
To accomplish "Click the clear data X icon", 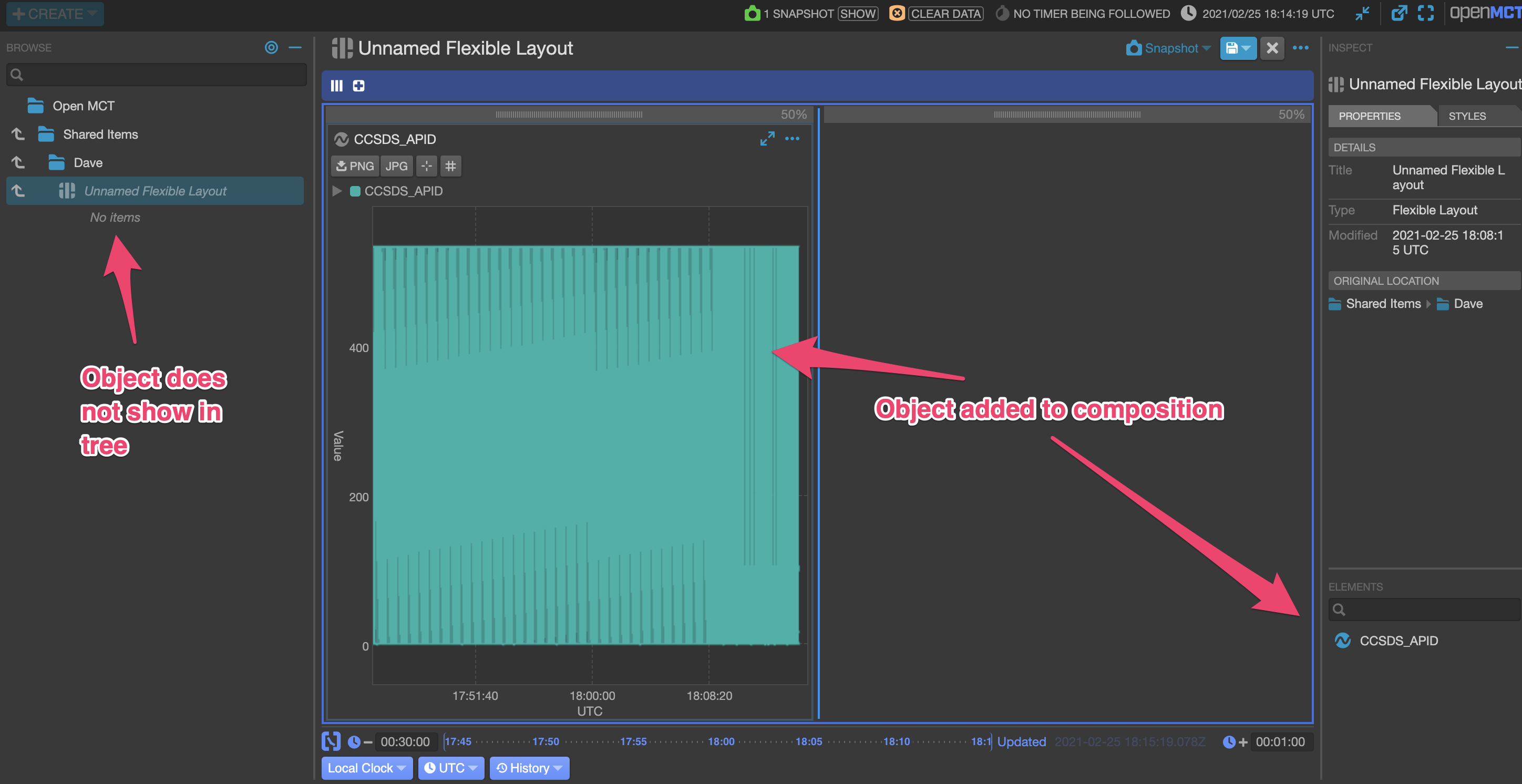I will click(896, 13).
